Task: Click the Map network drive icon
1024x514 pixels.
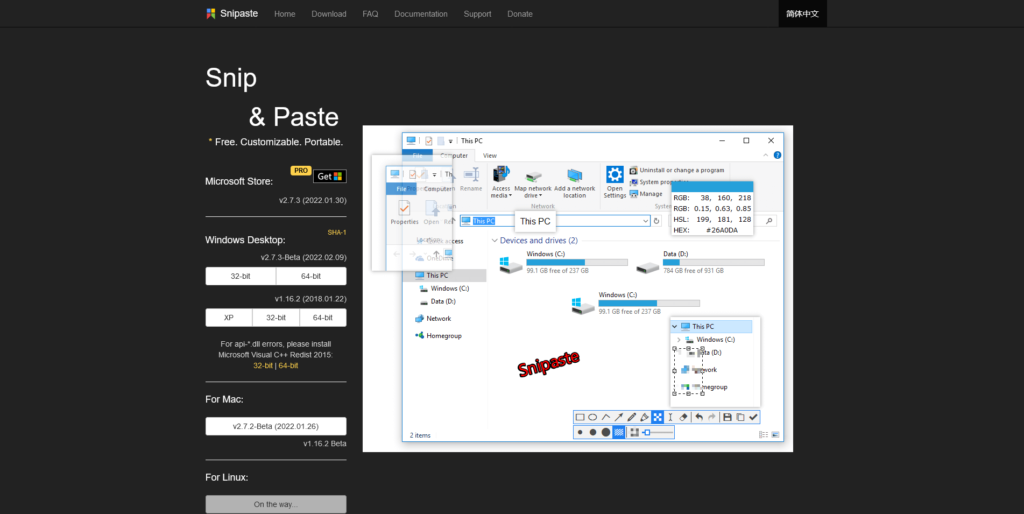Action: pos(534,176)
